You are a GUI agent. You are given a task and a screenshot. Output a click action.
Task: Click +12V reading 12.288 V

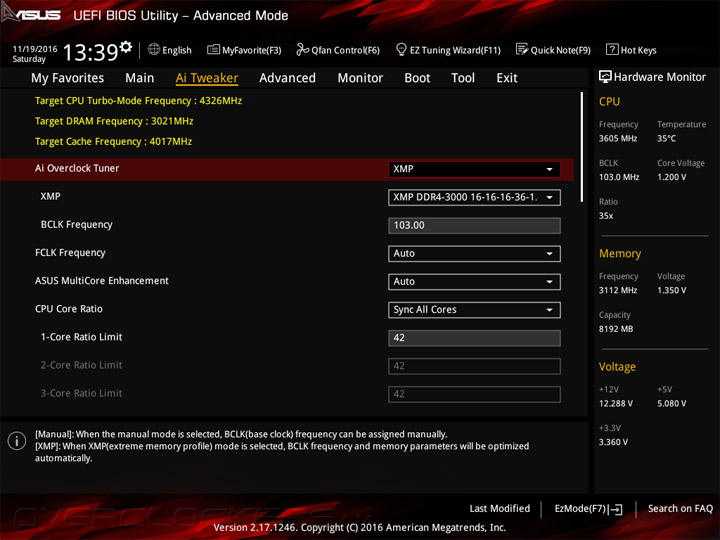point(616,403)
